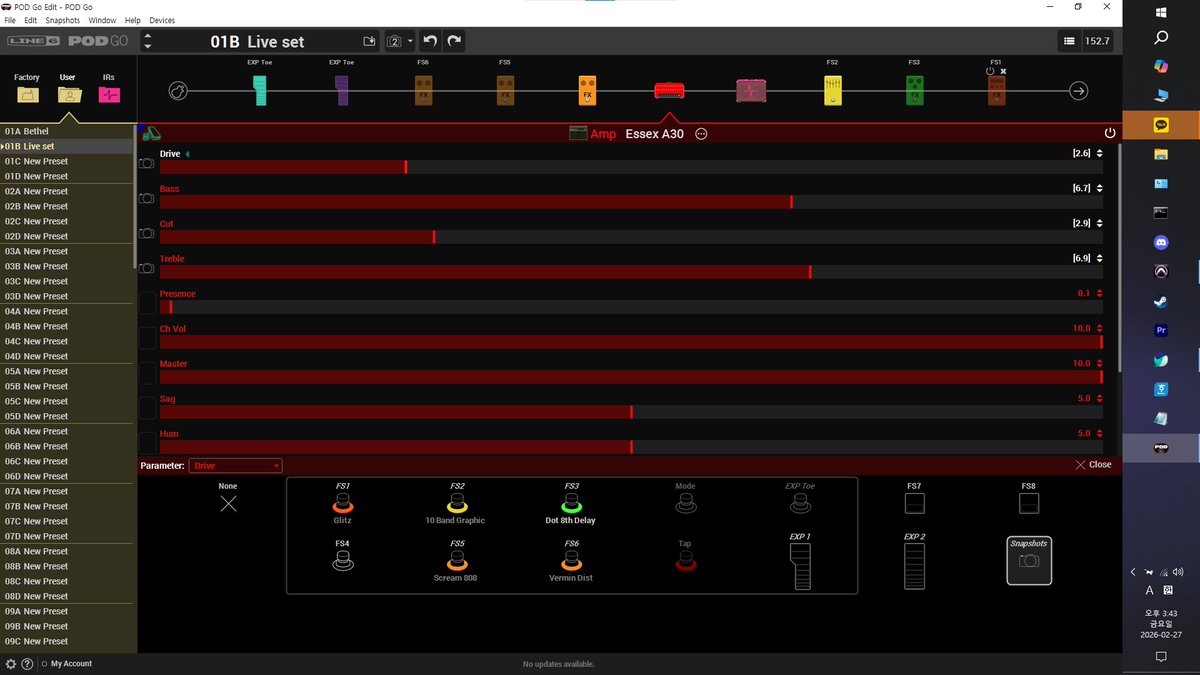Select the FS2 yellow graphic EQ block
This screenshot has height=675, width=1200.
[833, 91]
